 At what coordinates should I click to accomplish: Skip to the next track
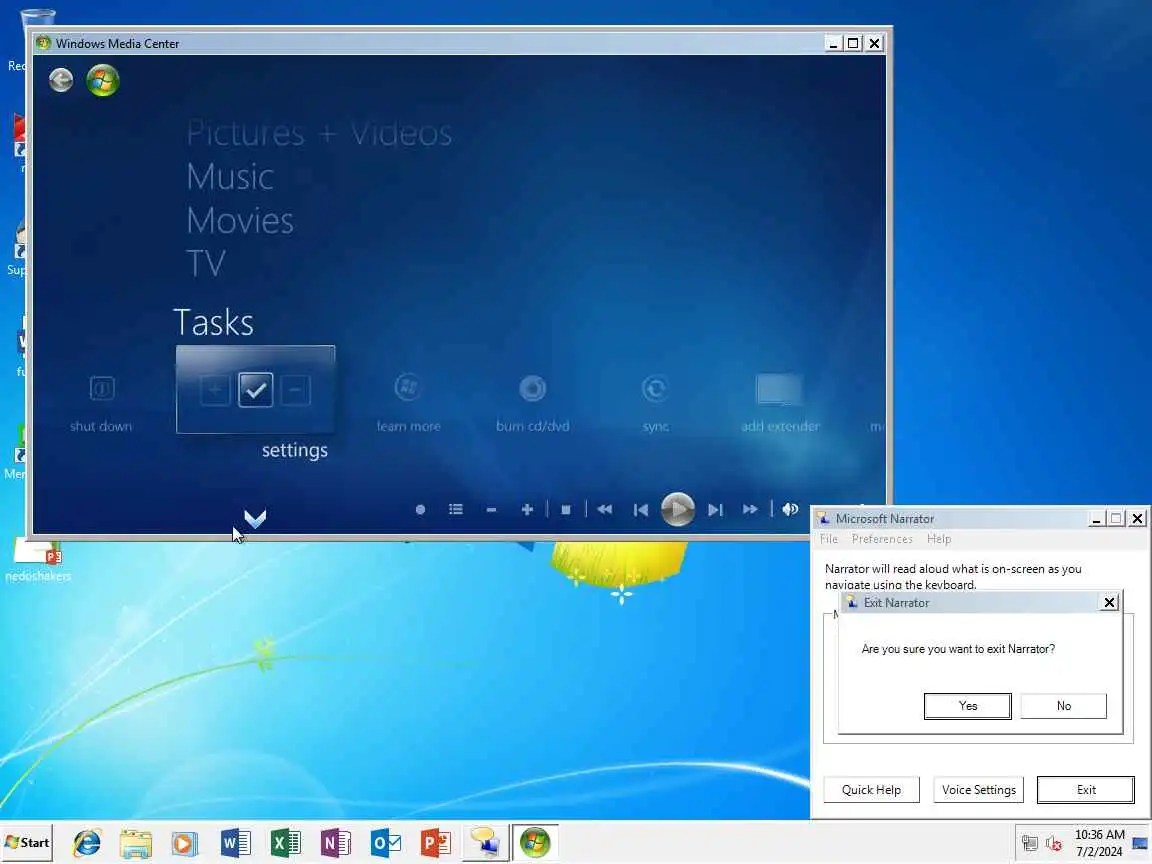pyautogui.click(x=715, y=509)
